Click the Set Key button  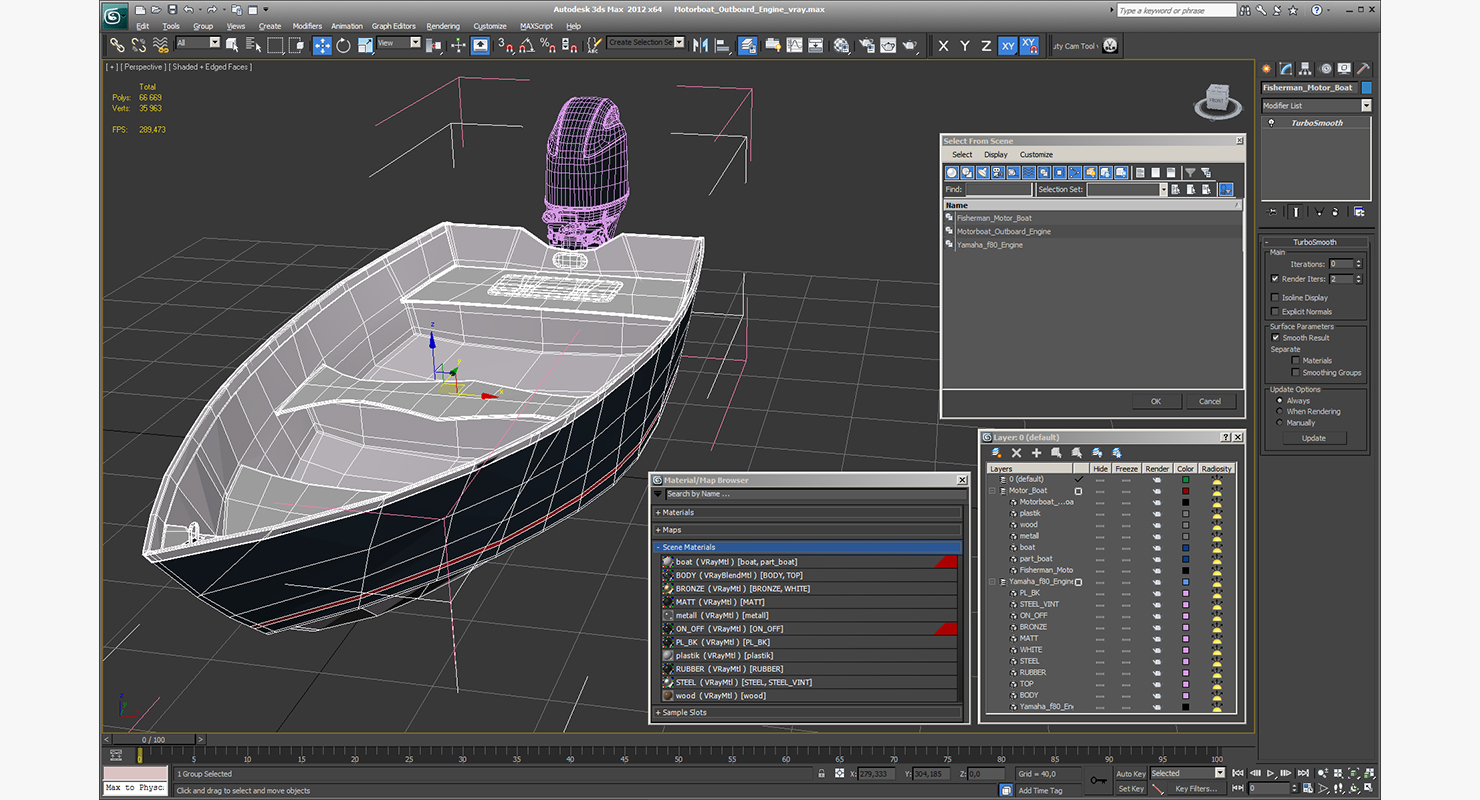tap(1131, 789)
